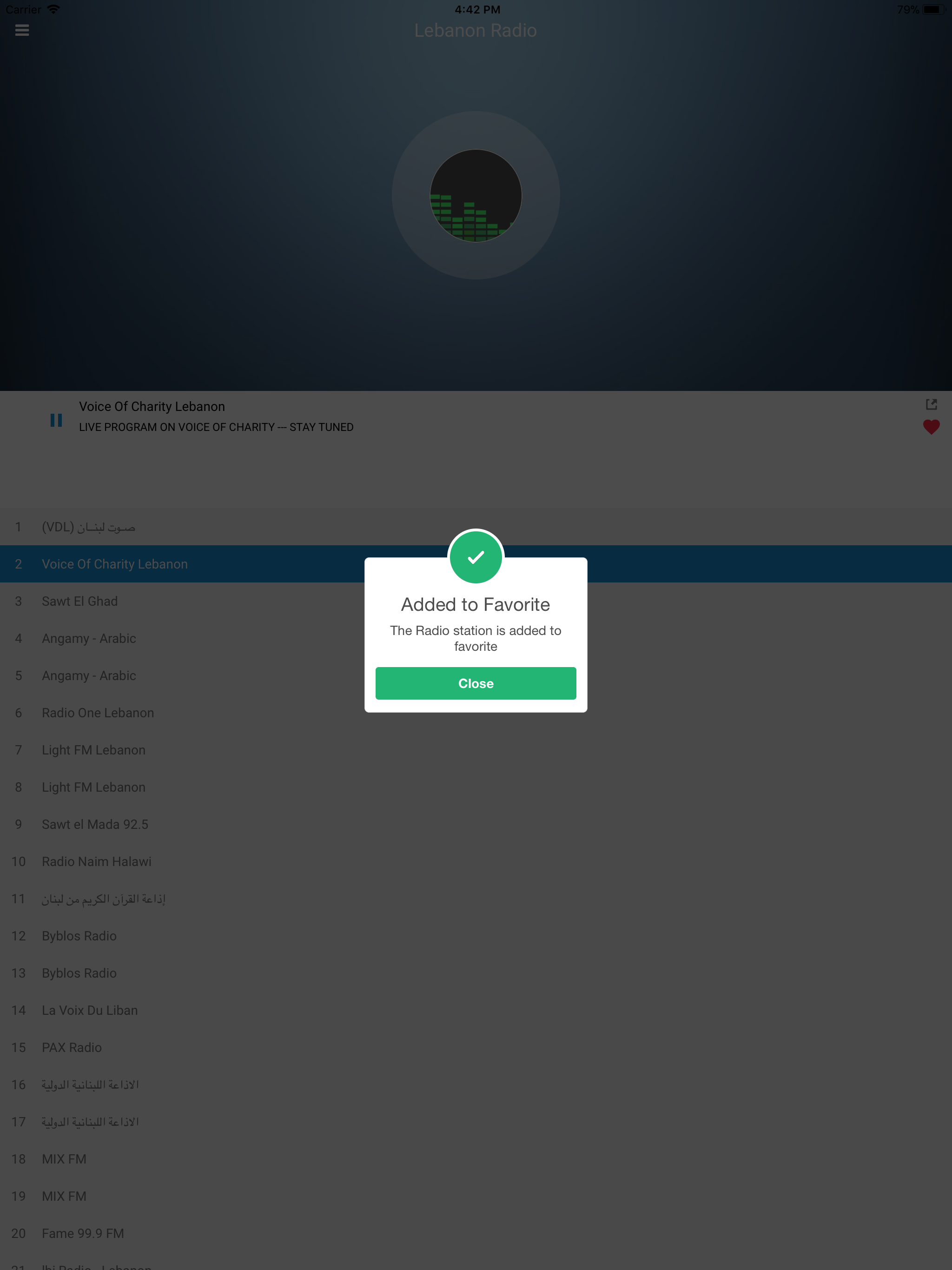Choose station 5 Angamy - Arabic
This screenshot has width=952, height=1270.
click(476, 676)
